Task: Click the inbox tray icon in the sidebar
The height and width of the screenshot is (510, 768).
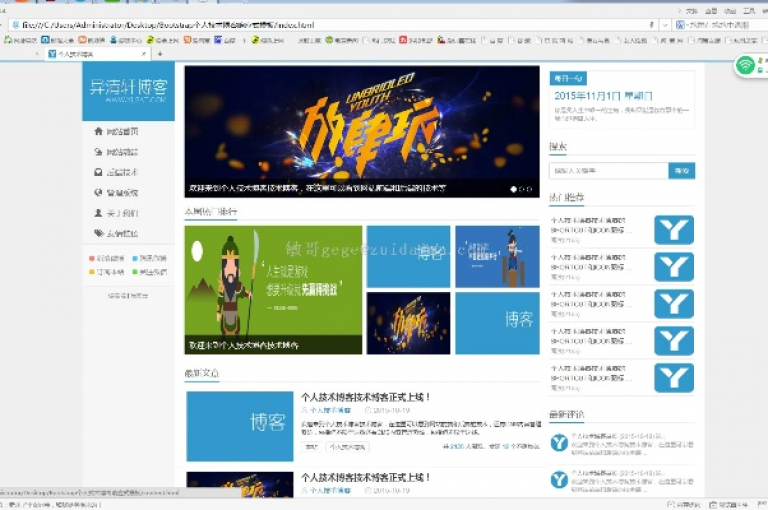Action: 98,172
